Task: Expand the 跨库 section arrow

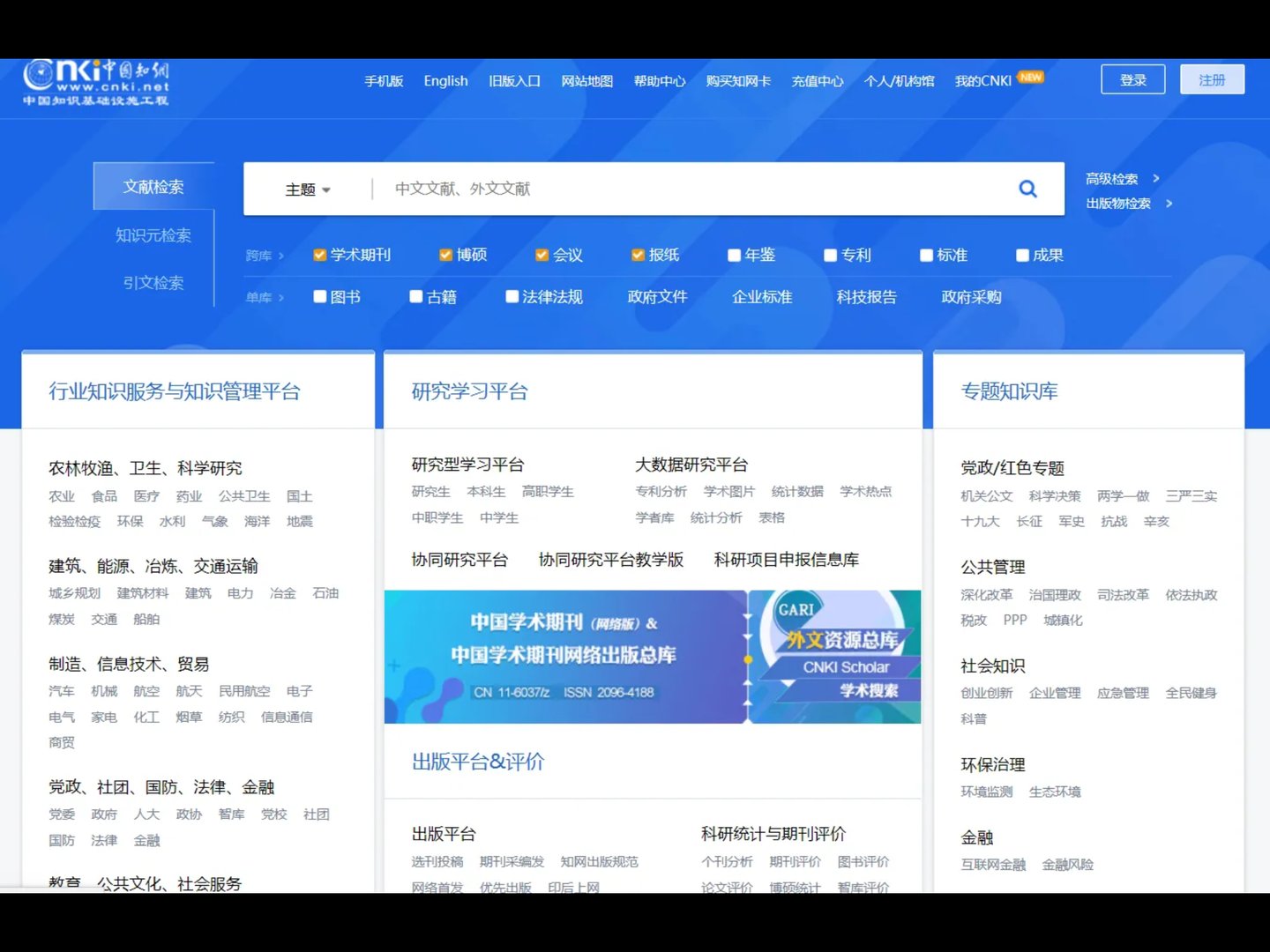Action: point(282,256)
